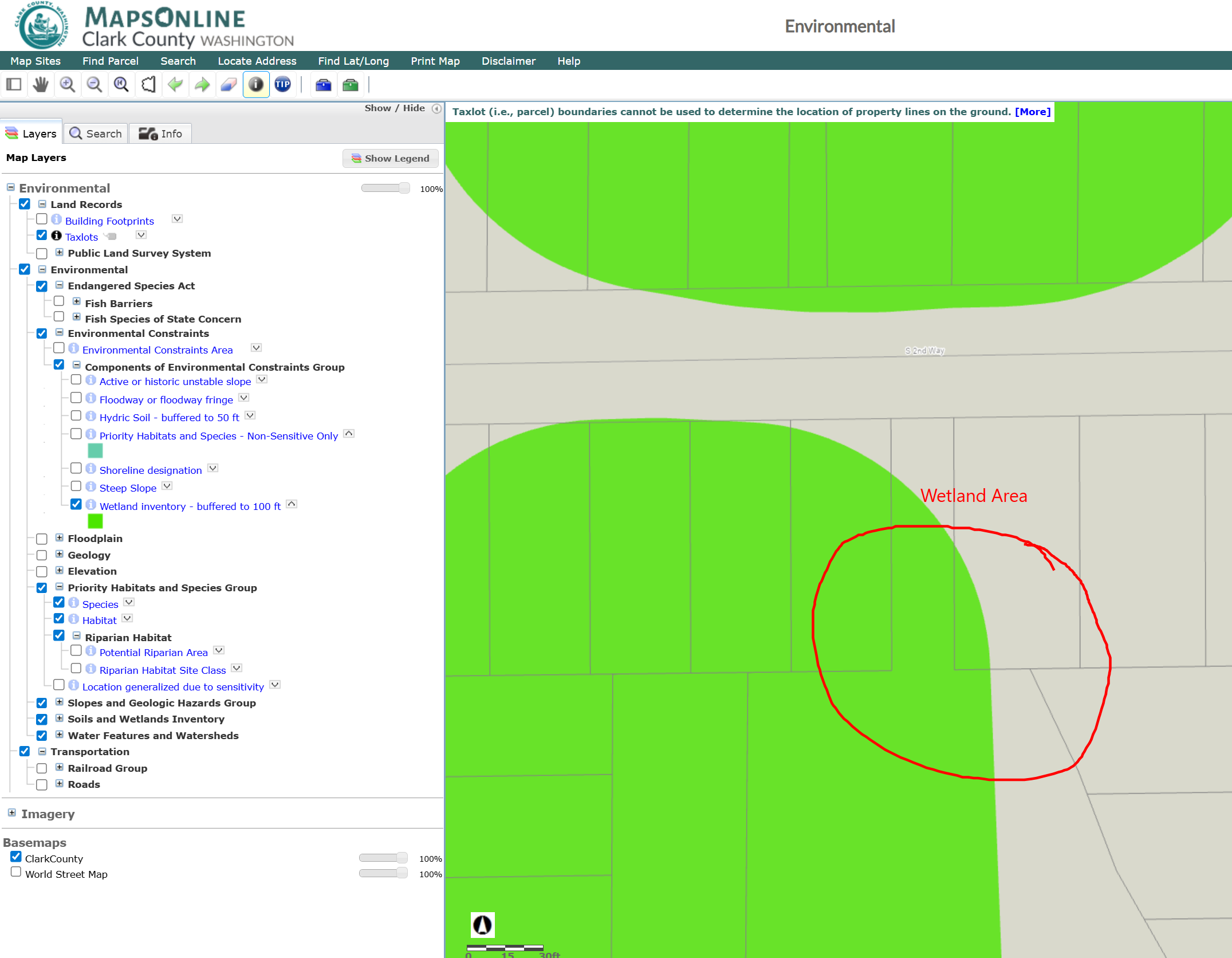Click the Environmental opacity slider
This screenshot has height=958, width=1232.
pos(385,189)
